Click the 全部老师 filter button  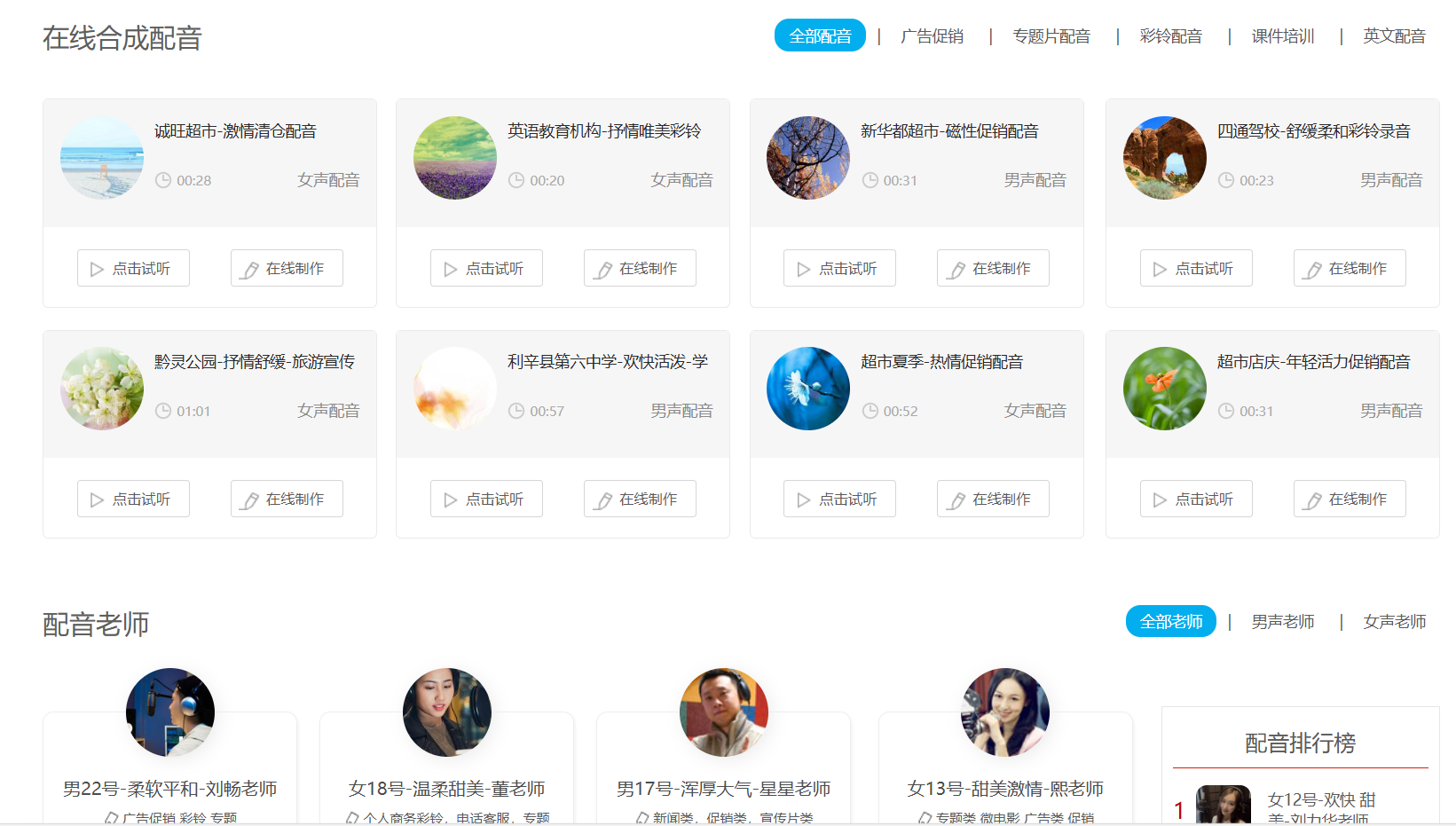point(1170,622)
